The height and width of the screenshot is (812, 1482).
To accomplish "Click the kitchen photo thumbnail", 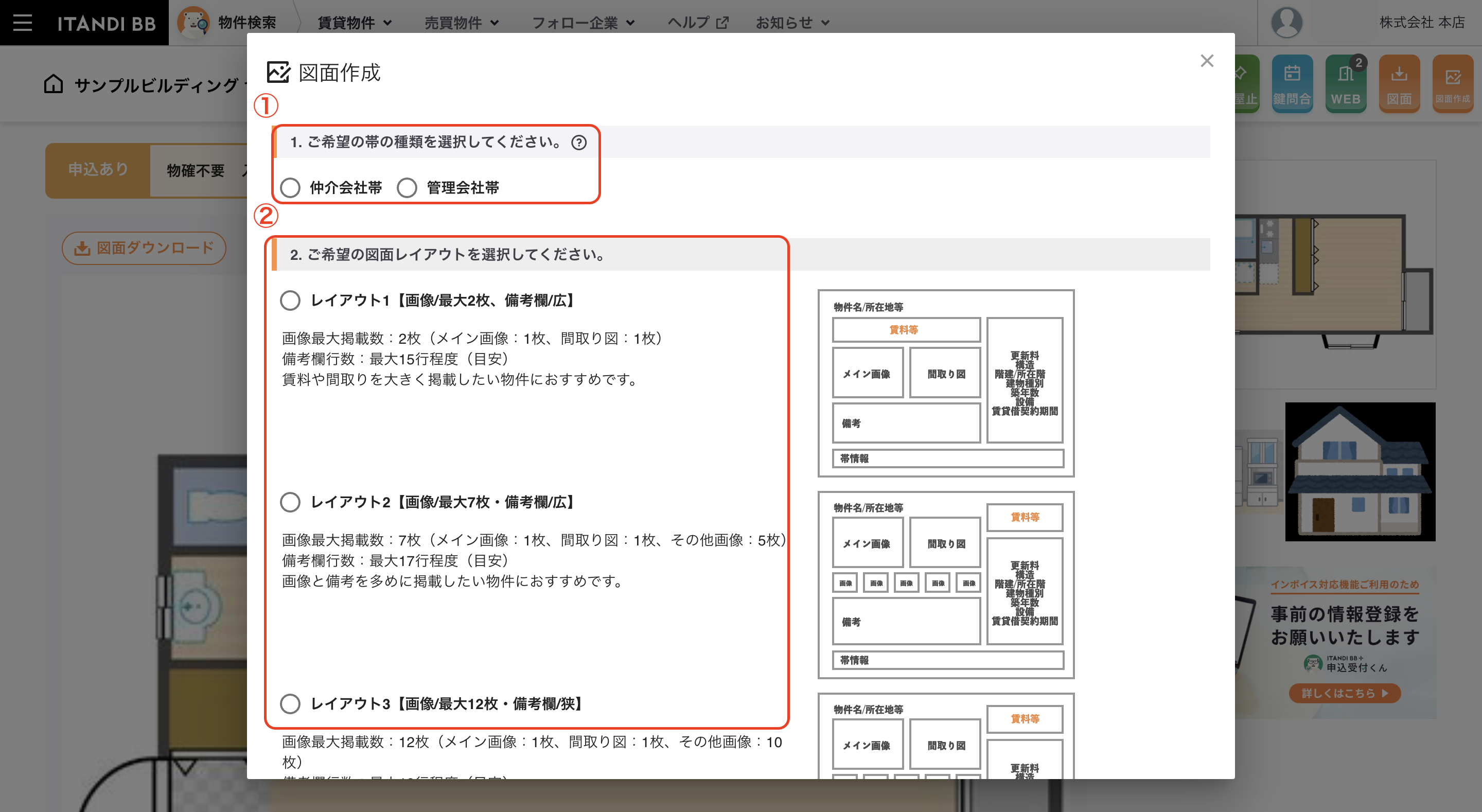I will tap(1260, 471).
